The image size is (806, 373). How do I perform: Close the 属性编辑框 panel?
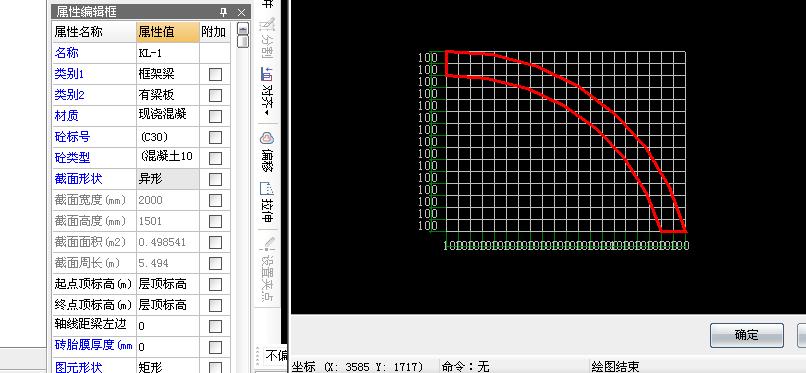click(242, 12)
